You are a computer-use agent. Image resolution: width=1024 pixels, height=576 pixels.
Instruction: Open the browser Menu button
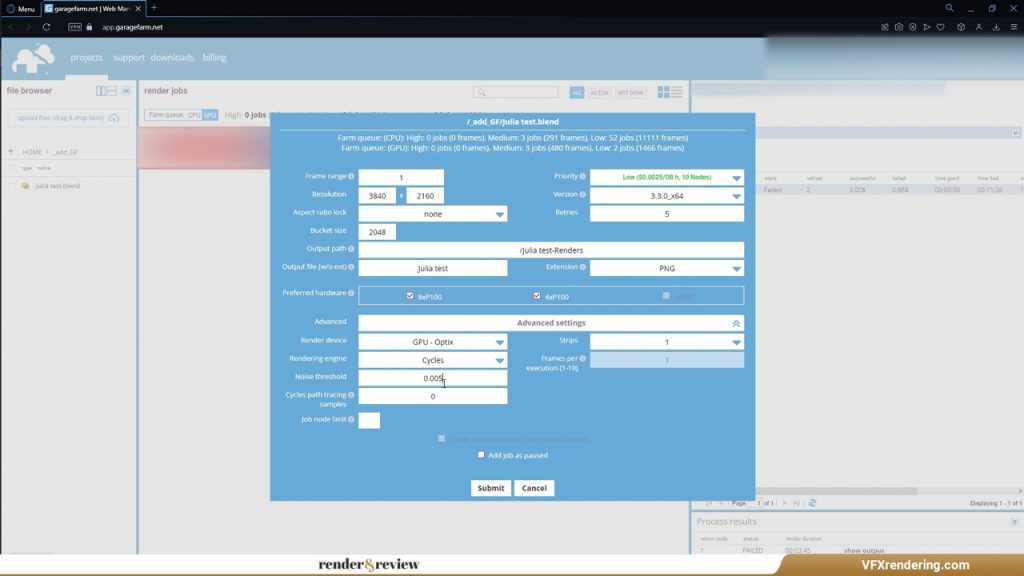click(x=20, y=8)
